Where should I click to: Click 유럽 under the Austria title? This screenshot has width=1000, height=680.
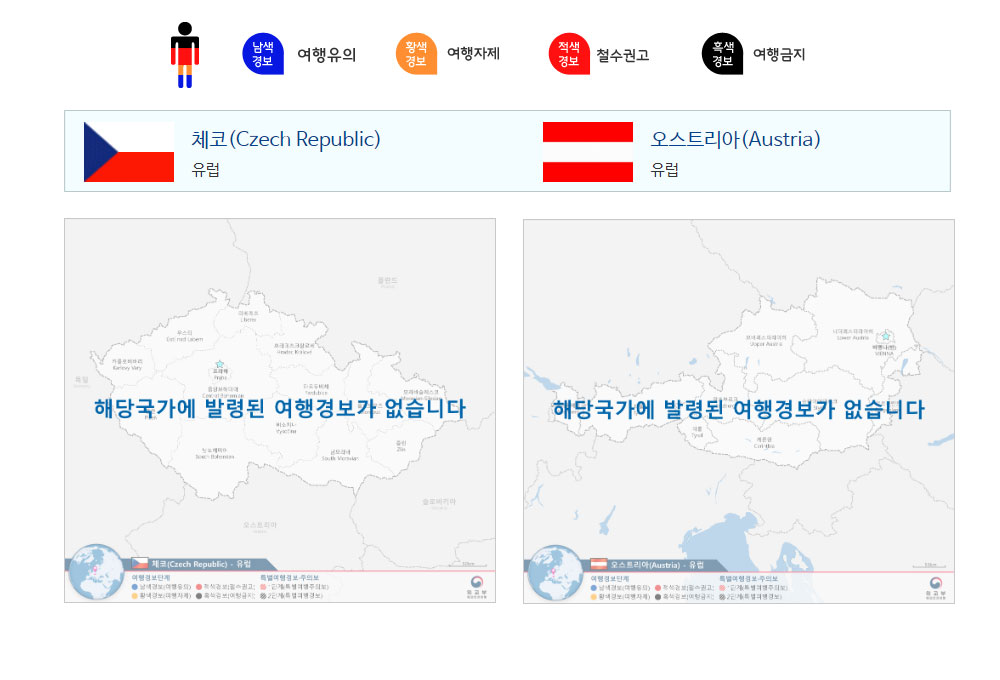click(x=665, y=170)
